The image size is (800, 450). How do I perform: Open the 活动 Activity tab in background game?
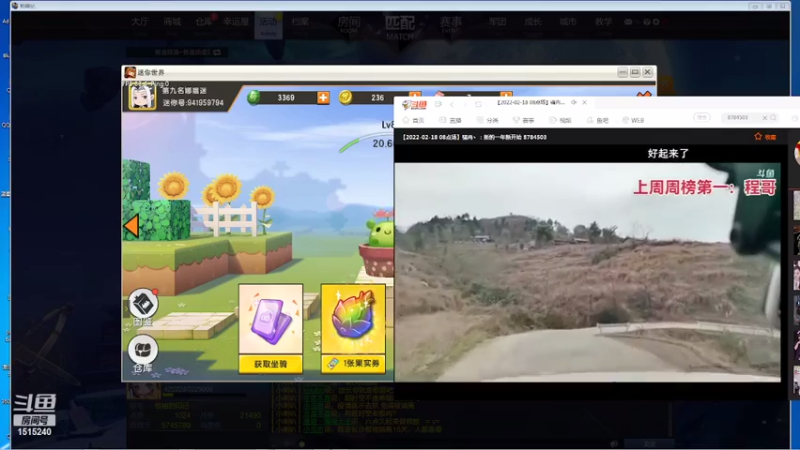click(268, 26)
